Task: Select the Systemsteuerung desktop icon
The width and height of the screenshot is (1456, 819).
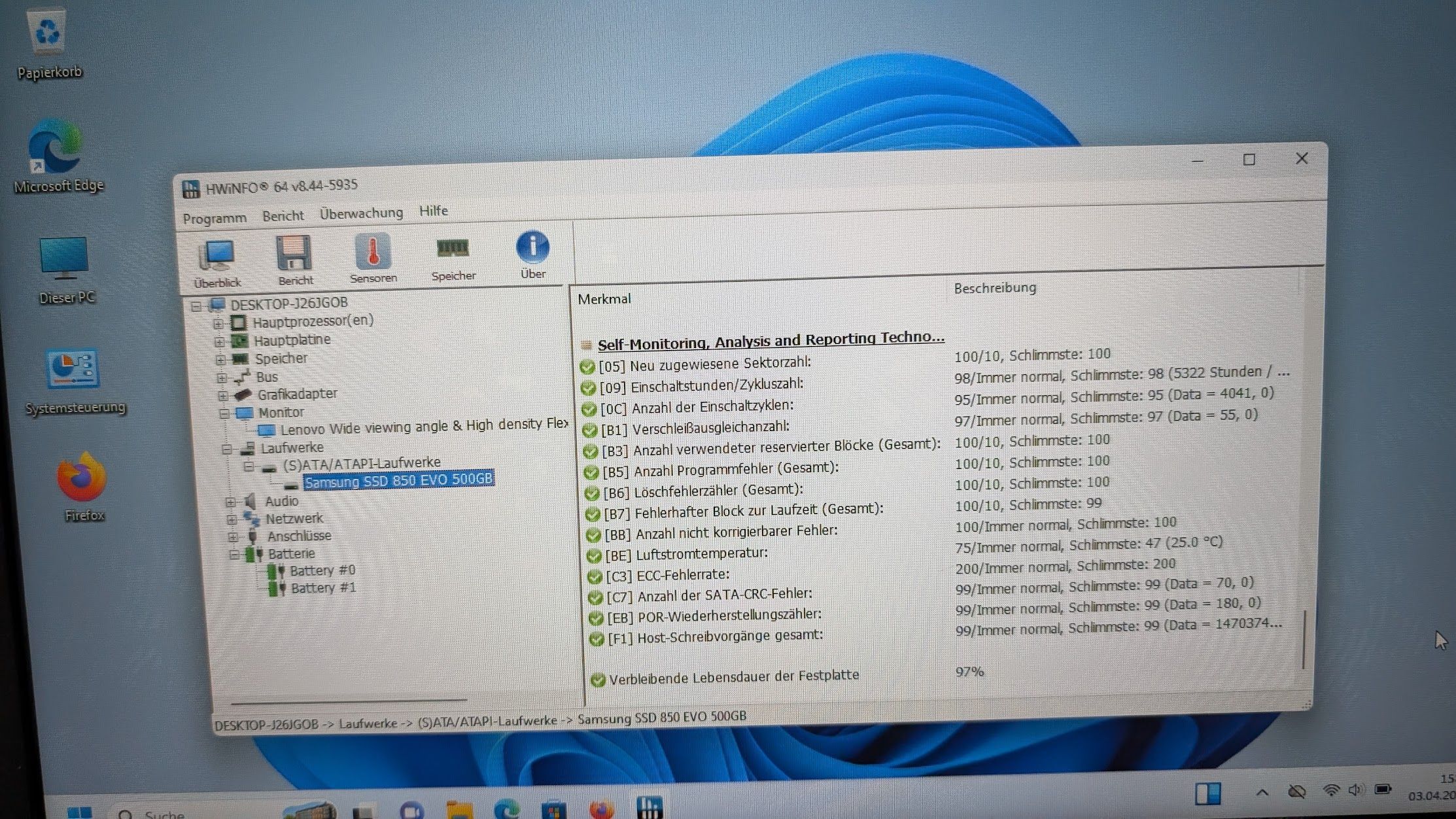Action: (75, 383)
